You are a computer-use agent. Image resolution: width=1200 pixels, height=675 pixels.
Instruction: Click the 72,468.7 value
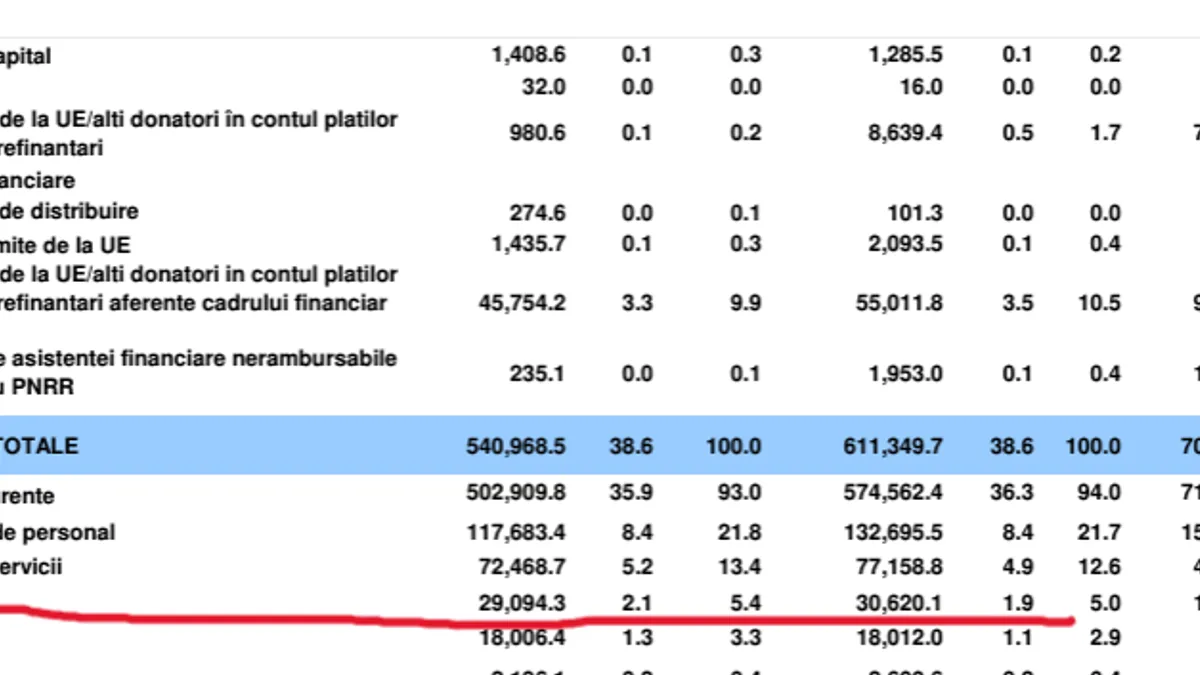coord(521,567)
